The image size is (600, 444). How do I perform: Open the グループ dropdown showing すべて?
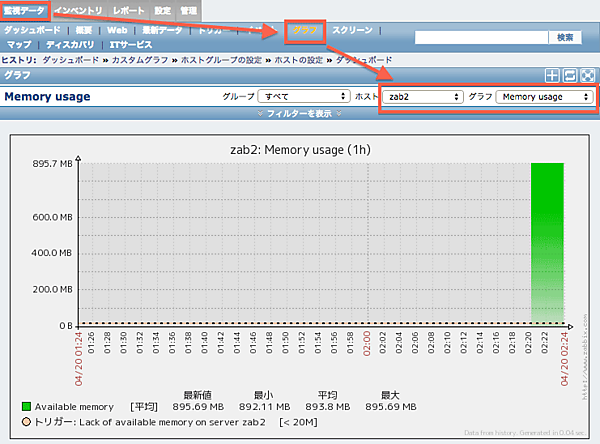pyautogui.click(x=302, y=97)
